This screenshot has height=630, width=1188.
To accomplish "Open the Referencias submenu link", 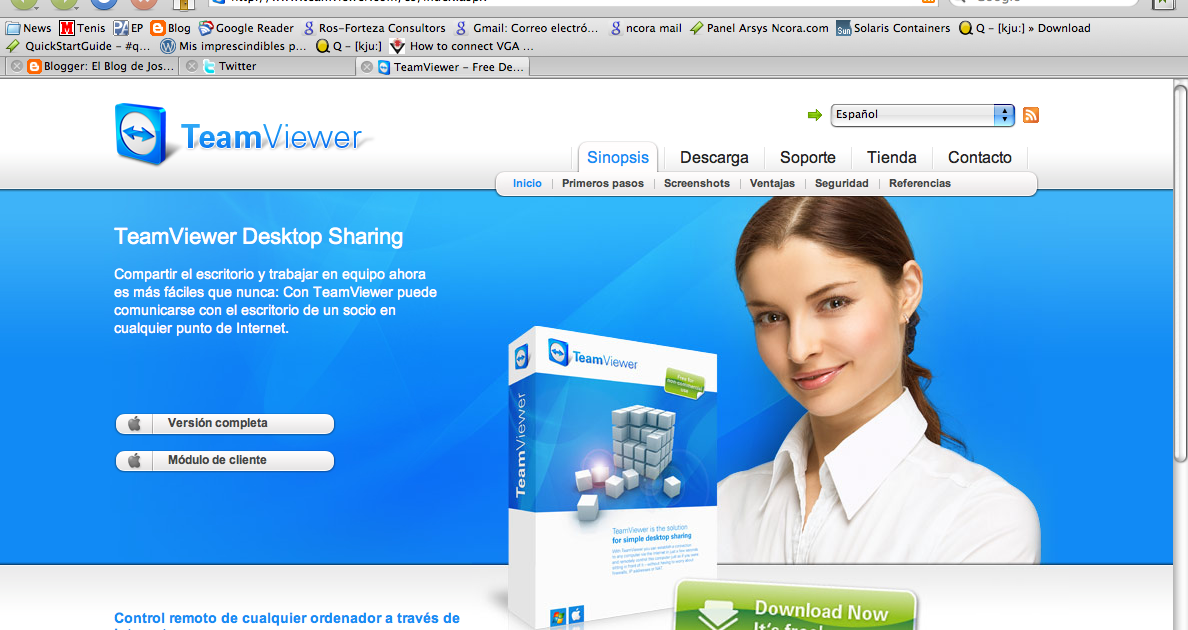I will pos(919,183).
